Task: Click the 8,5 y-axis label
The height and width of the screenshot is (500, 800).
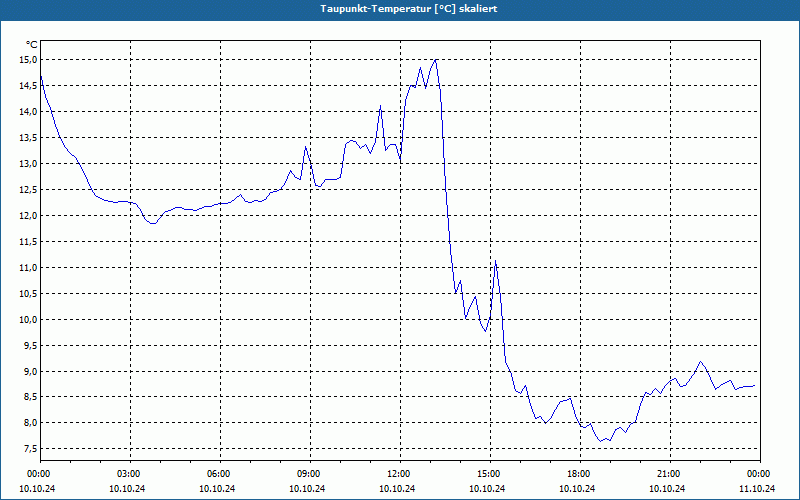Action: [31, 397]
